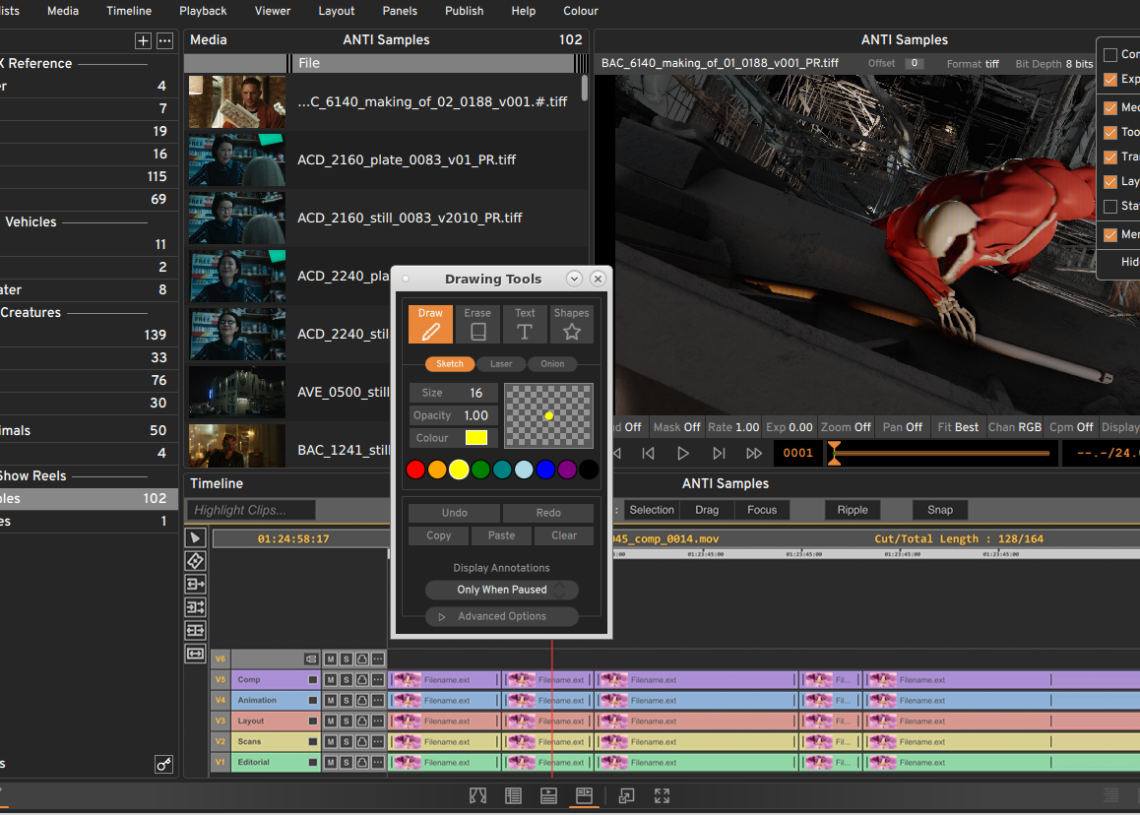
Task: Check the unchecked 'Sta' checkbox
Action: [1110, 206]
